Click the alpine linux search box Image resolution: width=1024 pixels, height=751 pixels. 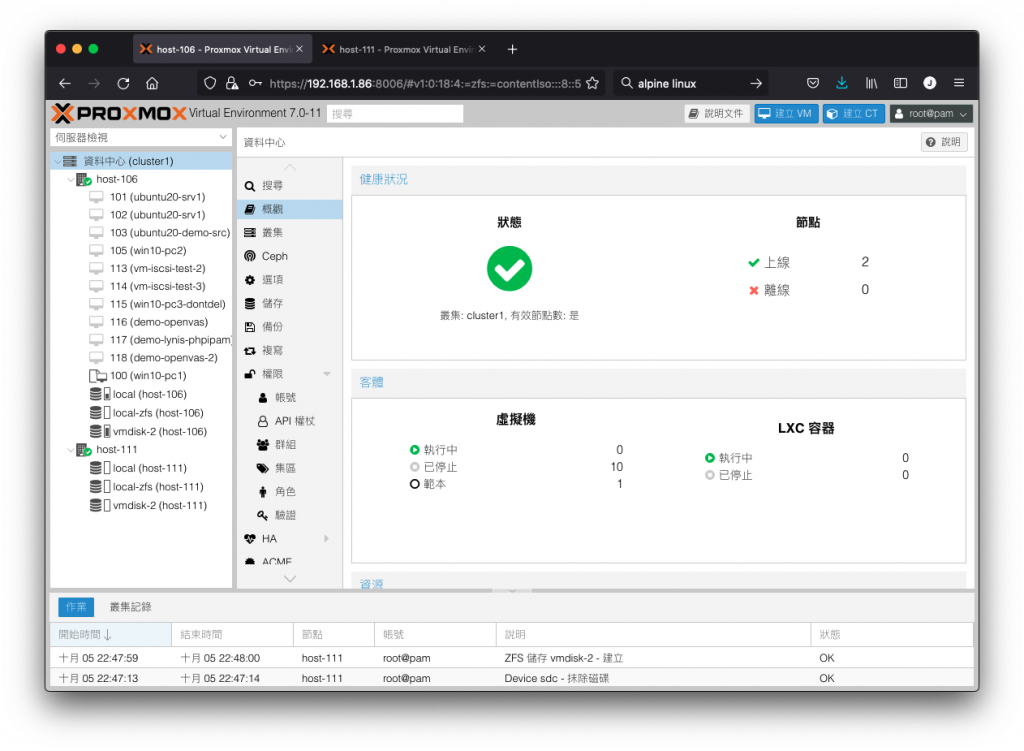click(x=690, y=84)
